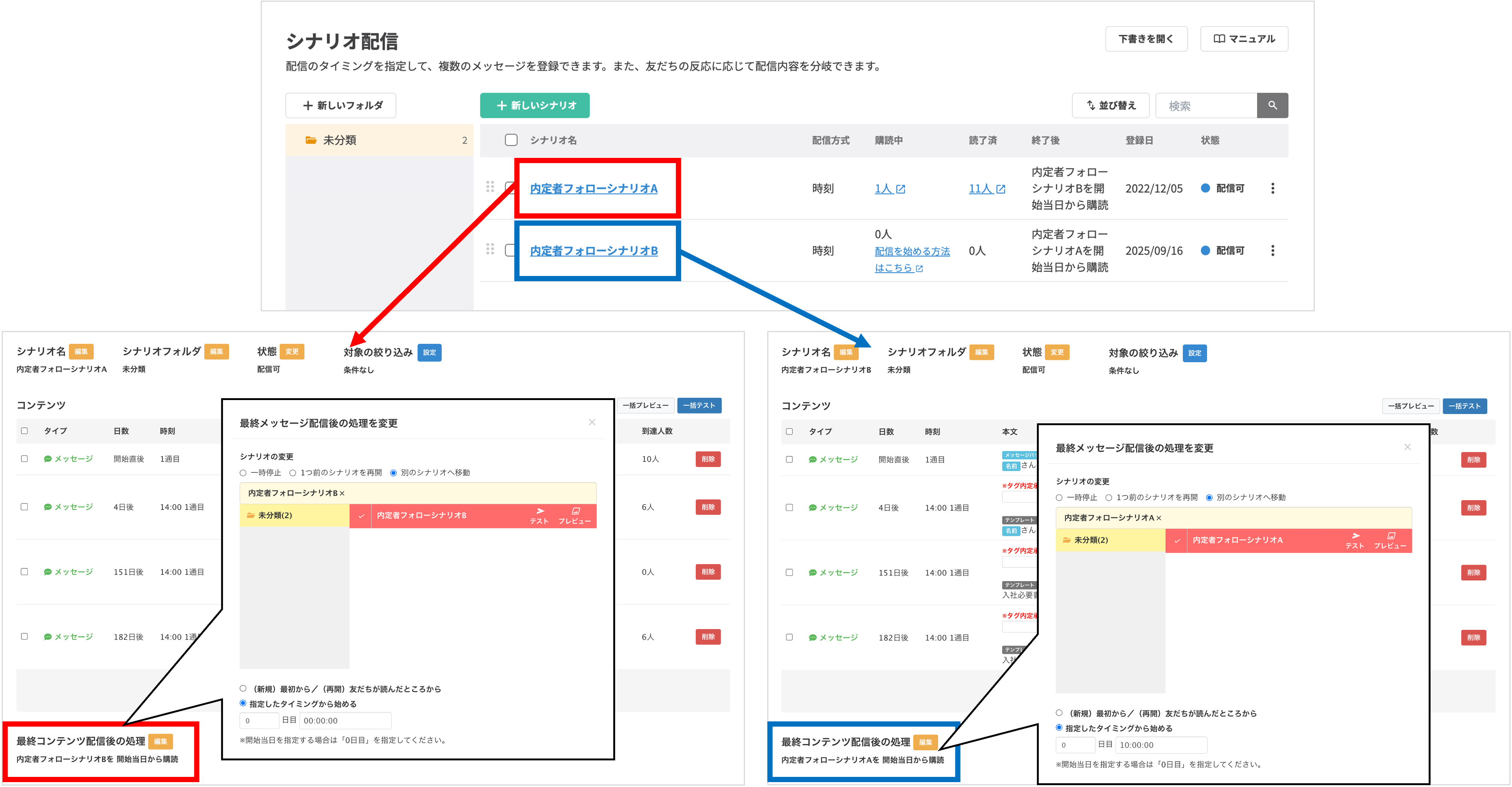Image resolution: width=1512 pixels, height=787 pixels.
Task: Close the left 最終メッセージ配信後の処理 dialog
Action: pos(592,422)
